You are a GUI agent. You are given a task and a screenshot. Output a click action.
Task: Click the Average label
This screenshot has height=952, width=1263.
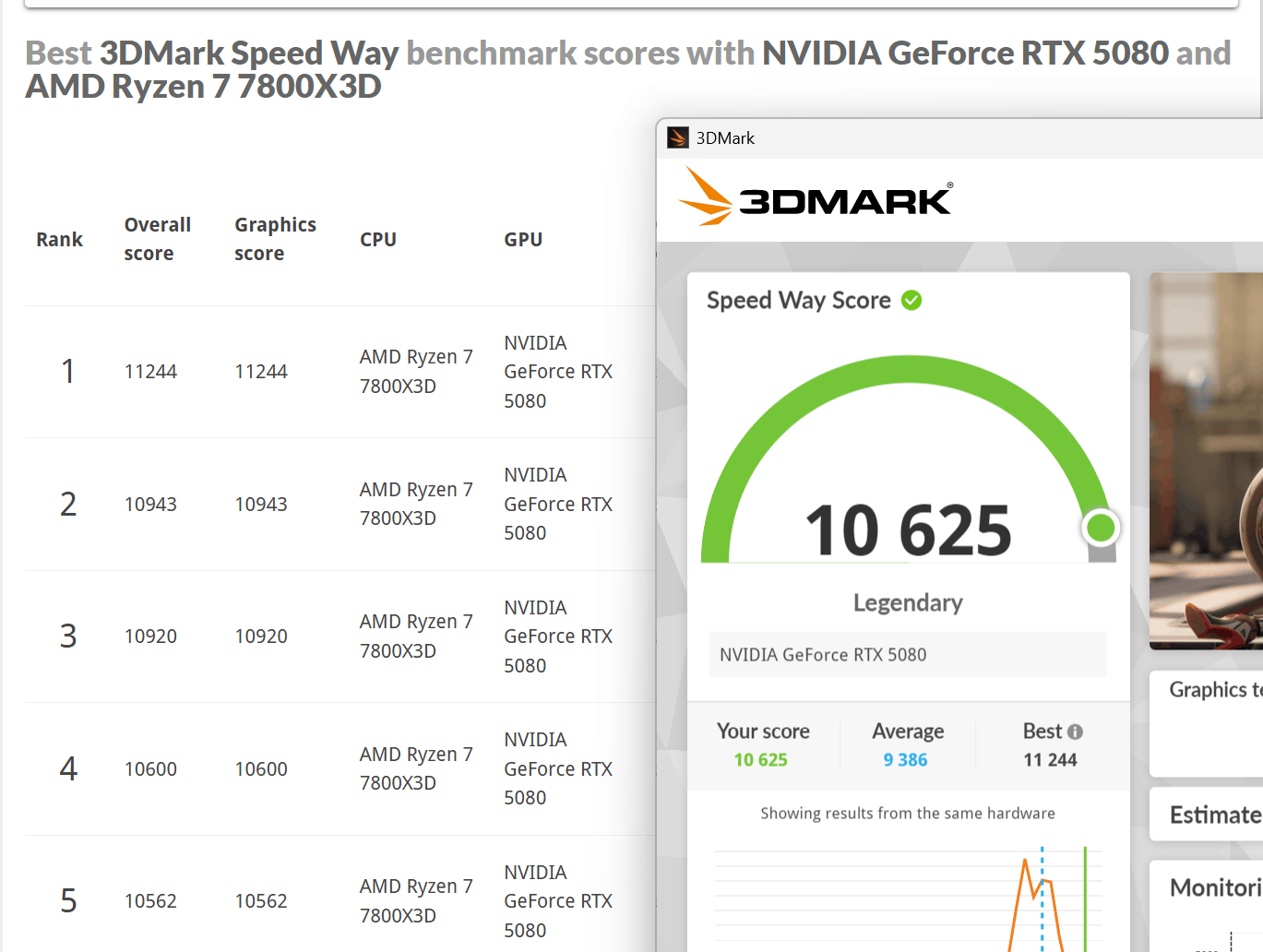(x=908, y=732)
